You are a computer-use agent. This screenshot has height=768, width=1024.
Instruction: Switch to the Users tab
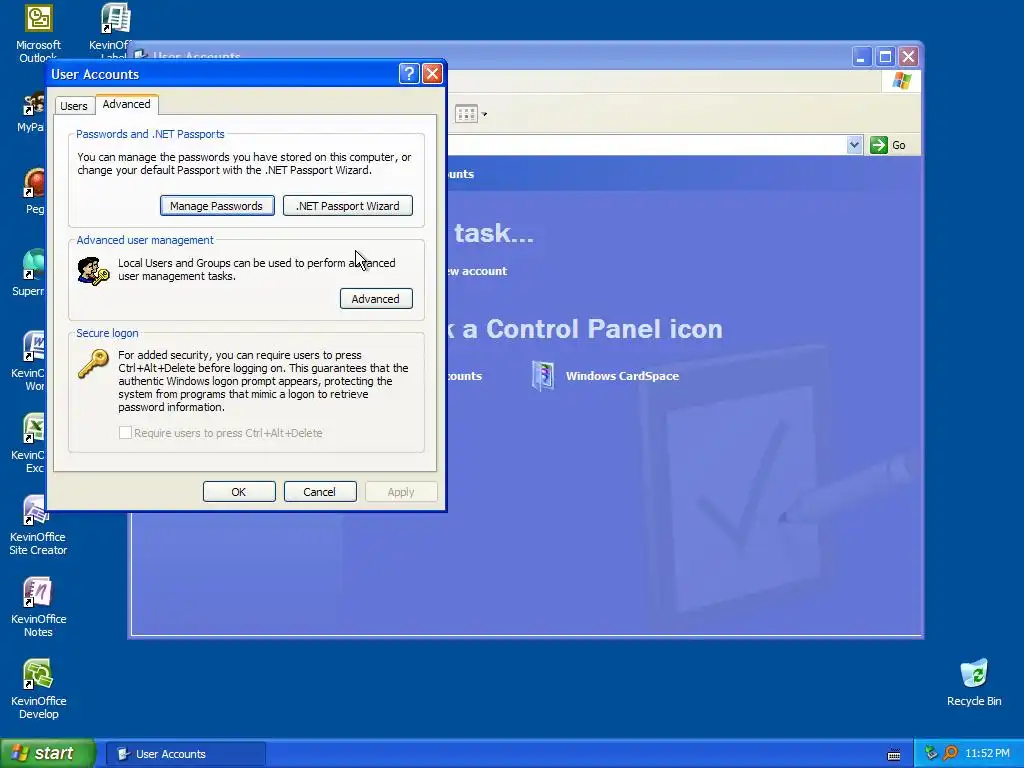pos(74,106)
